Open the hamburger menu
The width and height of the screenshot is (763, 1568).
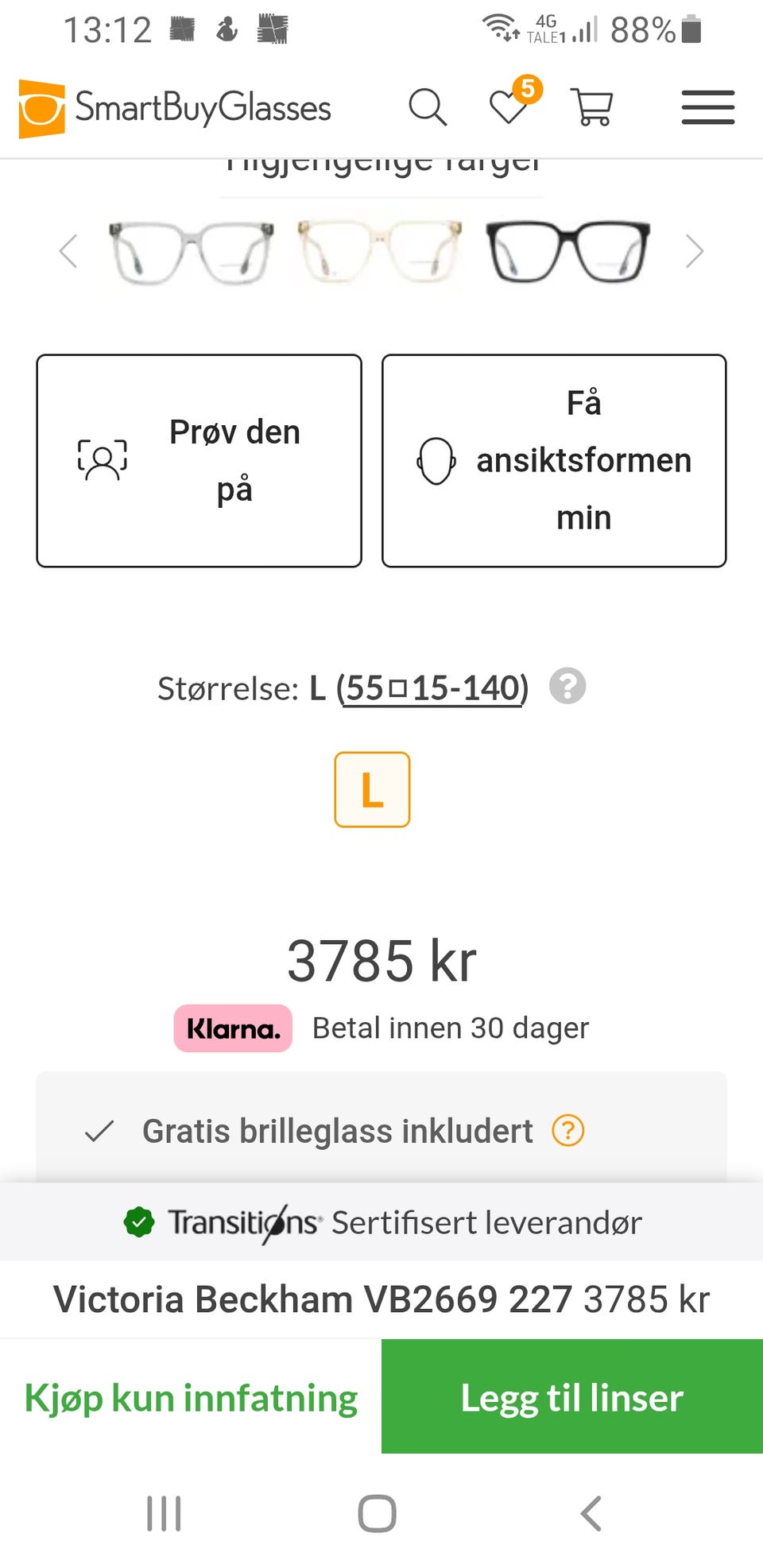[707, 107]
